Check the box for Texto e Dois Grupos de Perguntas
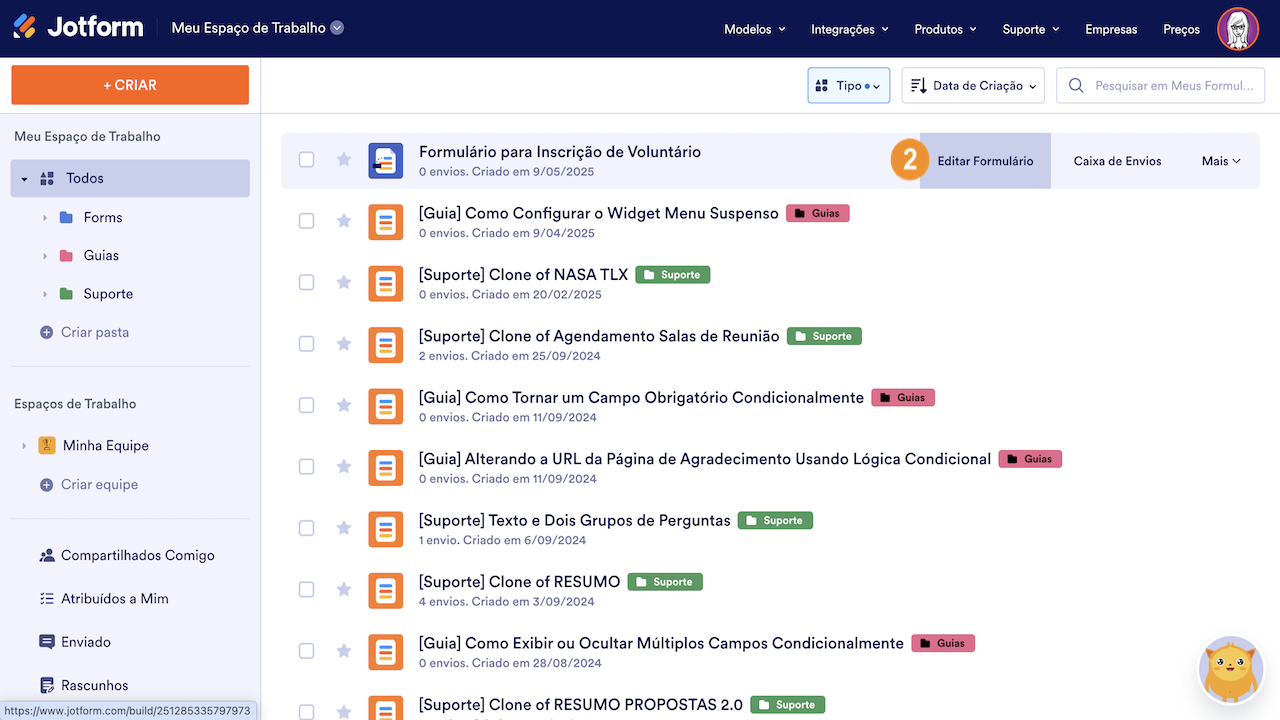The width and height of the screenshot is (1280, 720). [x=307, y=528]
